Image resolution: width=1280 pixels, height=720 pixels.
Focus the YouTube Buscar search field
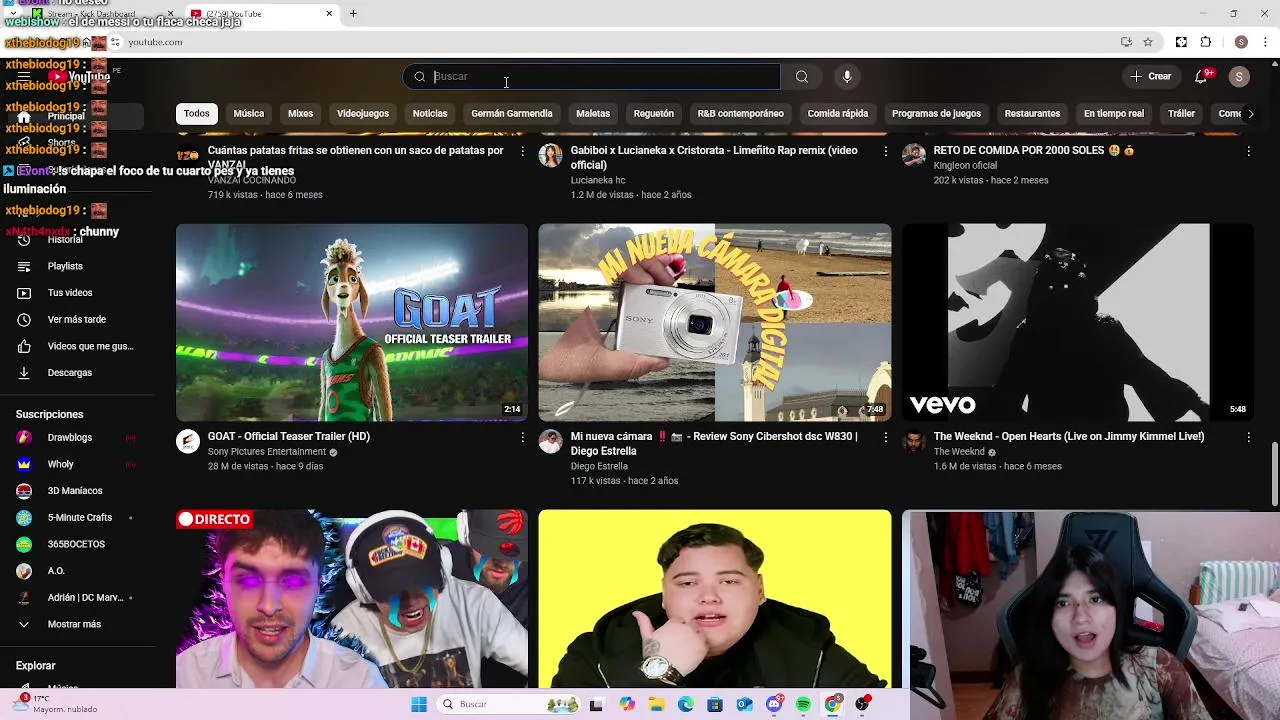coord(592,77)
